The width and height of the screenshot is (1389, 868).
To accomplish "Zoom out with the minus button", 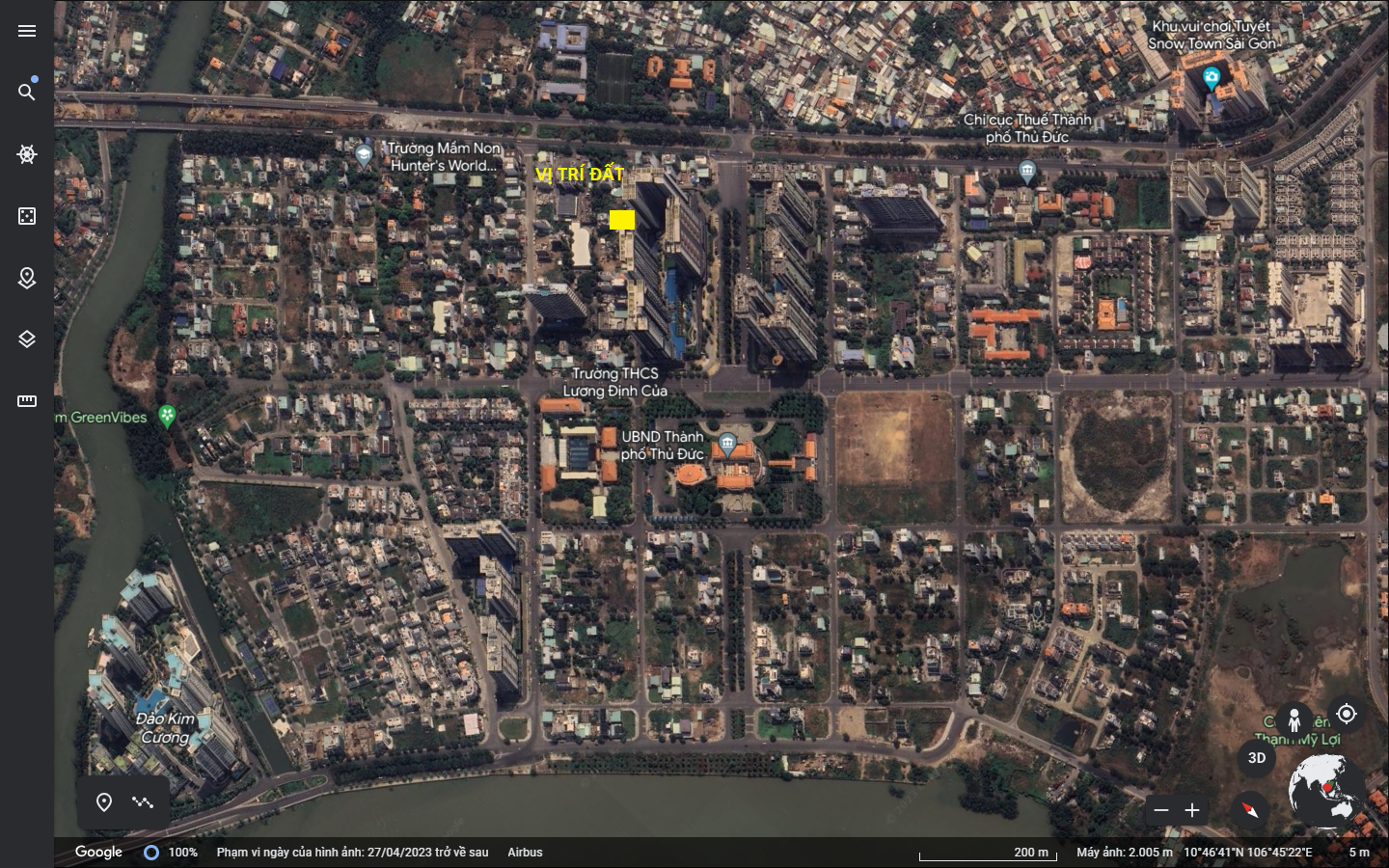I will coord(1161,810).
